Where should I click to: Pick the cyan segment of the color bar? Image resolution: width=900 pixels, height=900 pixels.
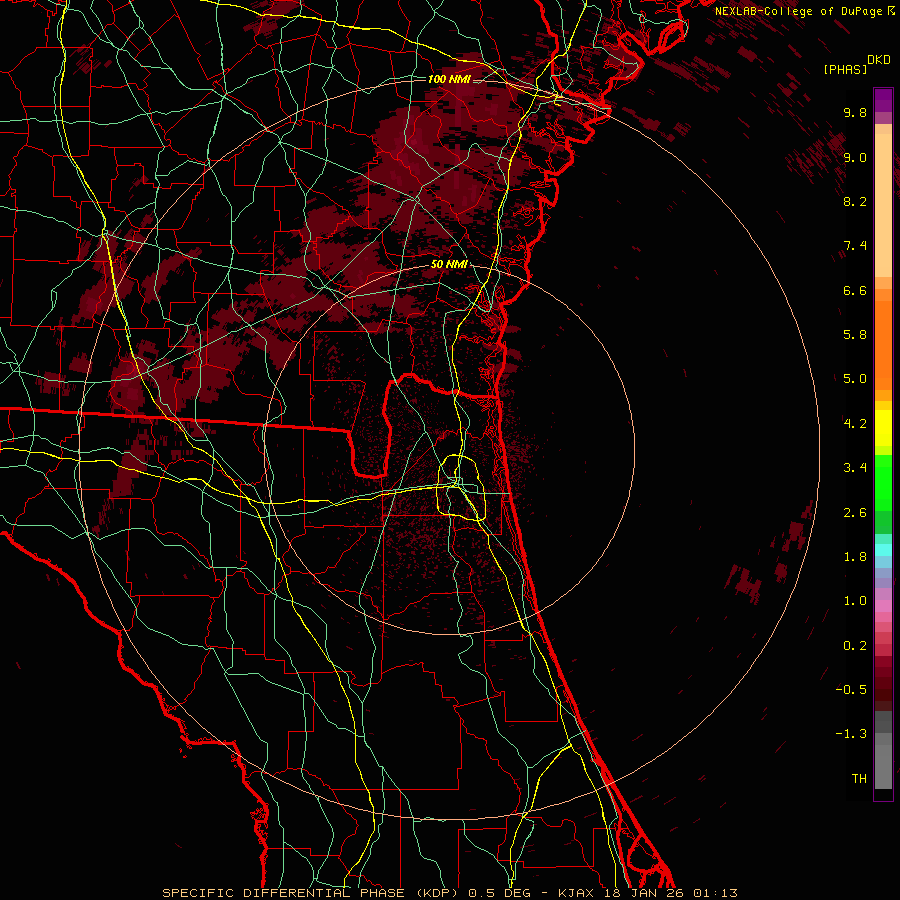883,550
